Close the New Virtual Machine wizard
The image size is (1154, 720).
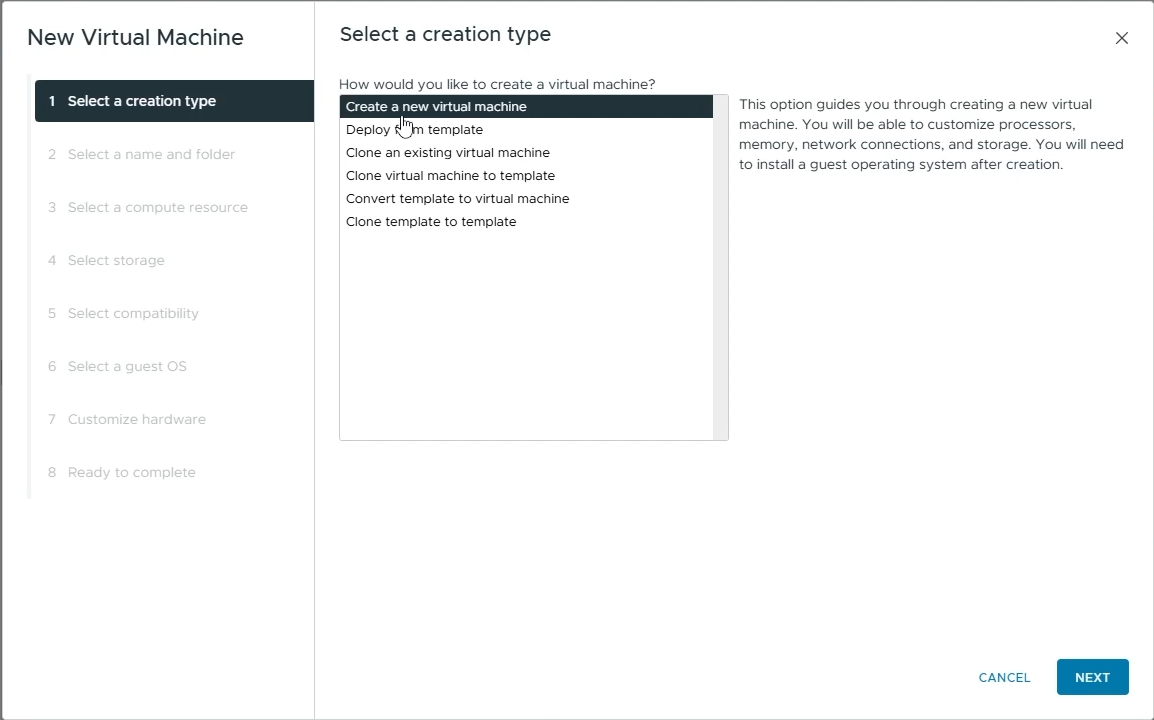coord(1121,38)
